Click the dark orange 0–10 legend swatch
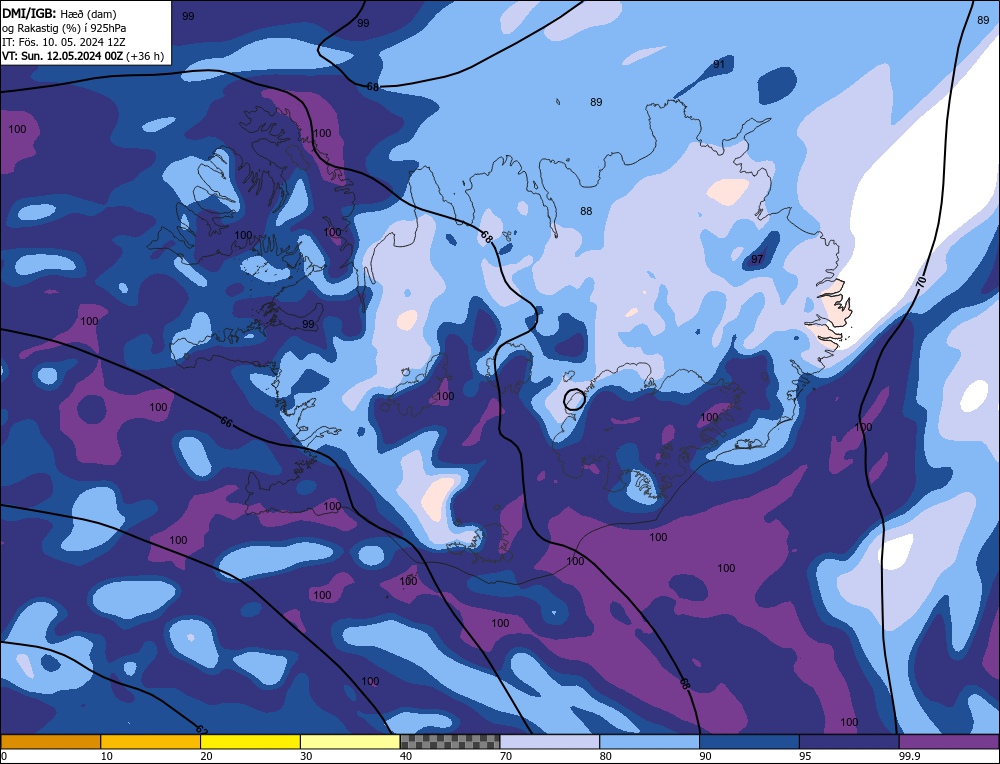This screenshot has height=764, width=1000. click(x=50, y=741)
